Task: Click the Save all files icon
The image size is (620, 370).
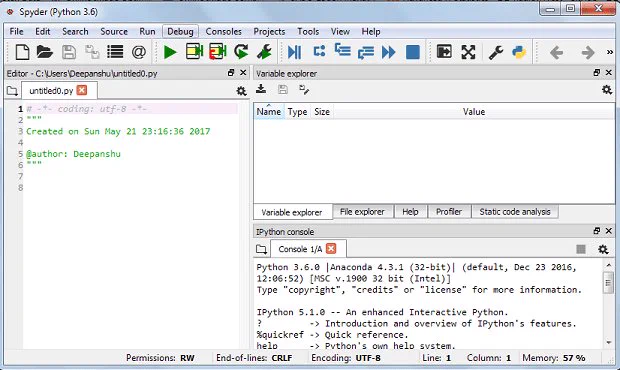Action: 92,52
